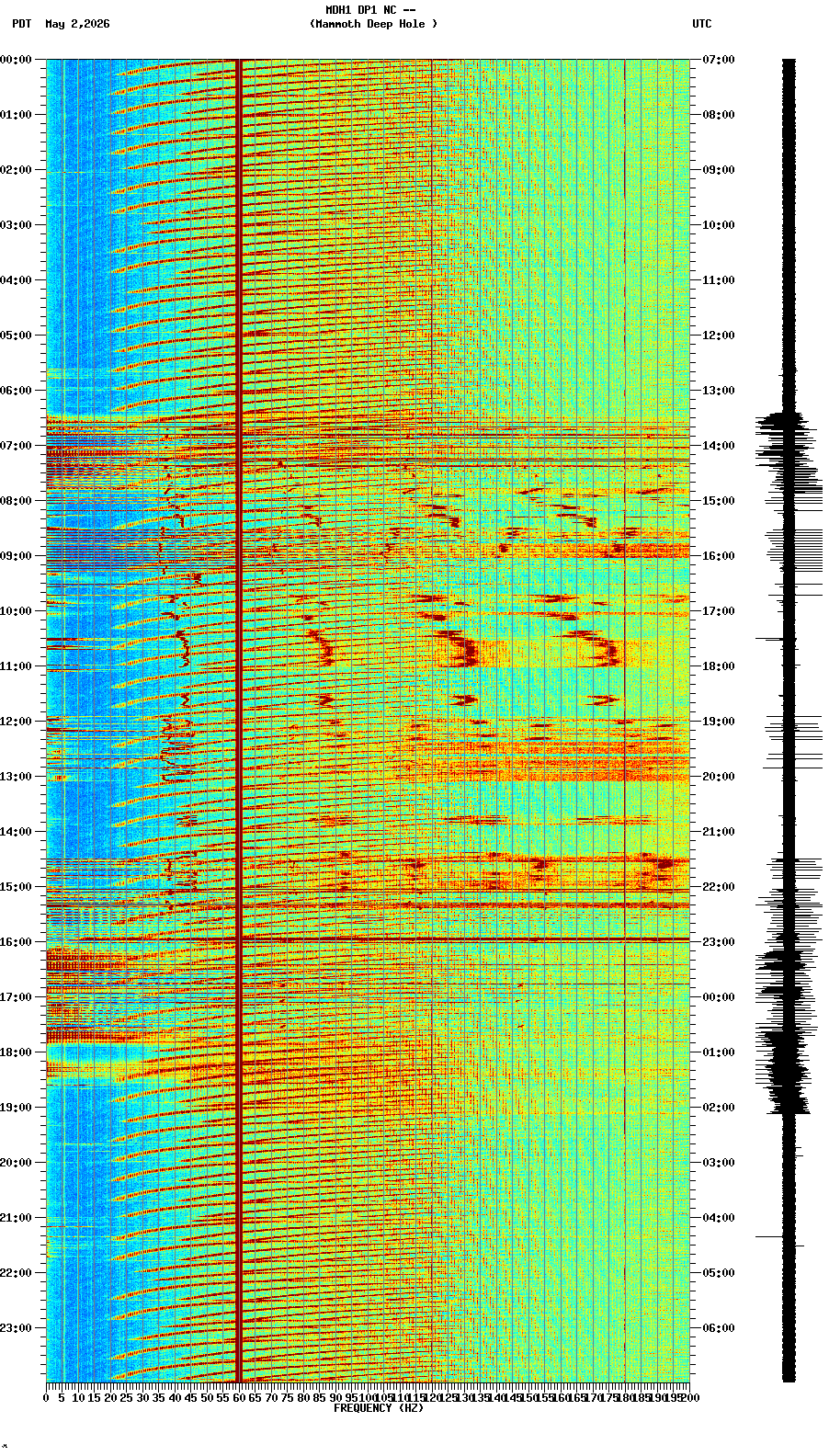This screenshot has width=829, height=1456.
Task: Pick 17:00 on the UTC time axis
Action: pos(719,611)
